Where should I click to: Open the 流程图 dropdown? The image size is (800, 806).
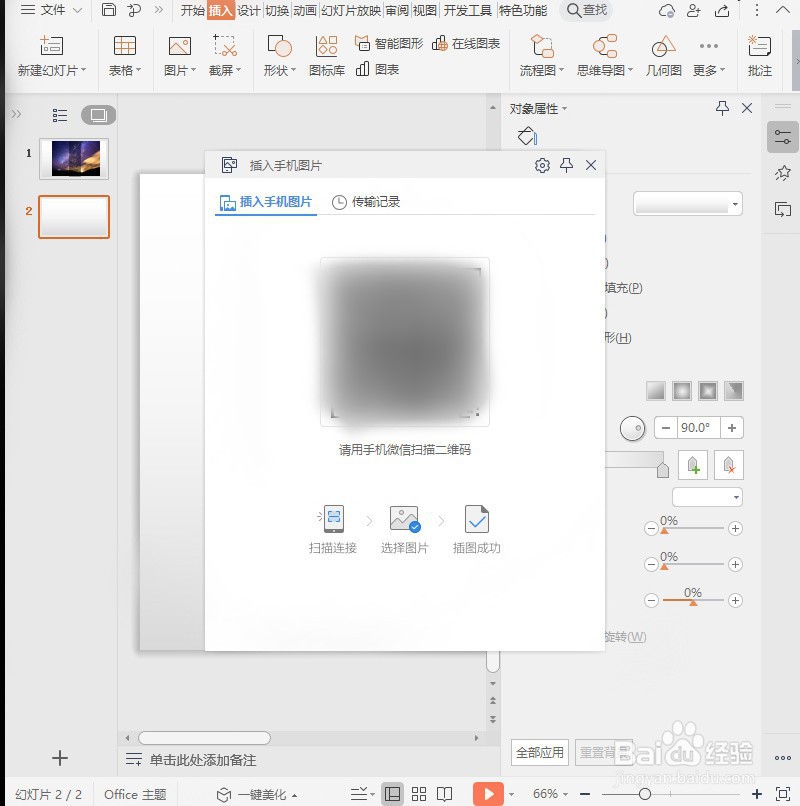541,56
